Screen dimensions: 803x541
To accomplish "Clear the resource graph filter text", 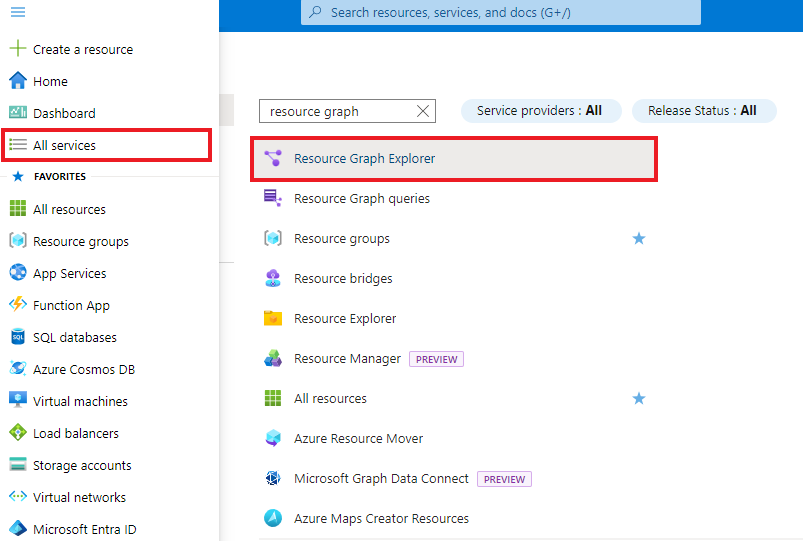I will 422,111.
